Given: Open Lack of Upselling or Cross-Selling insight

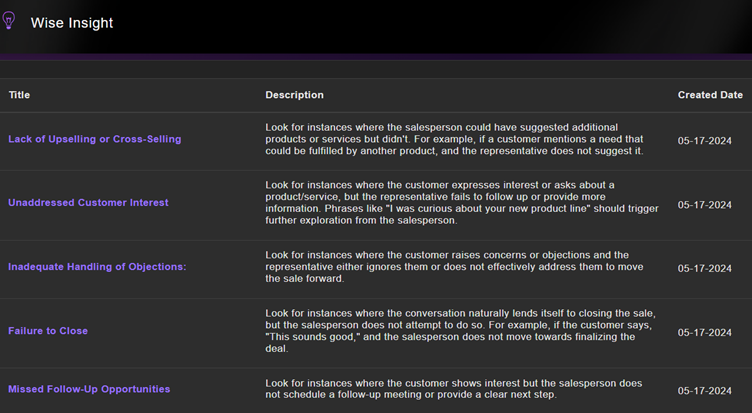Looking at the screenshot, I should coord(95,139).
